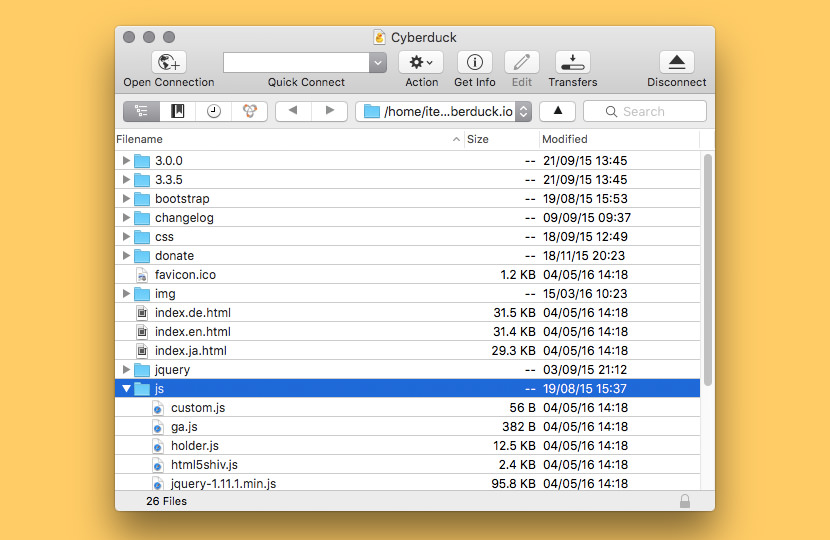Expand the changelog folder

coord(126,218)
